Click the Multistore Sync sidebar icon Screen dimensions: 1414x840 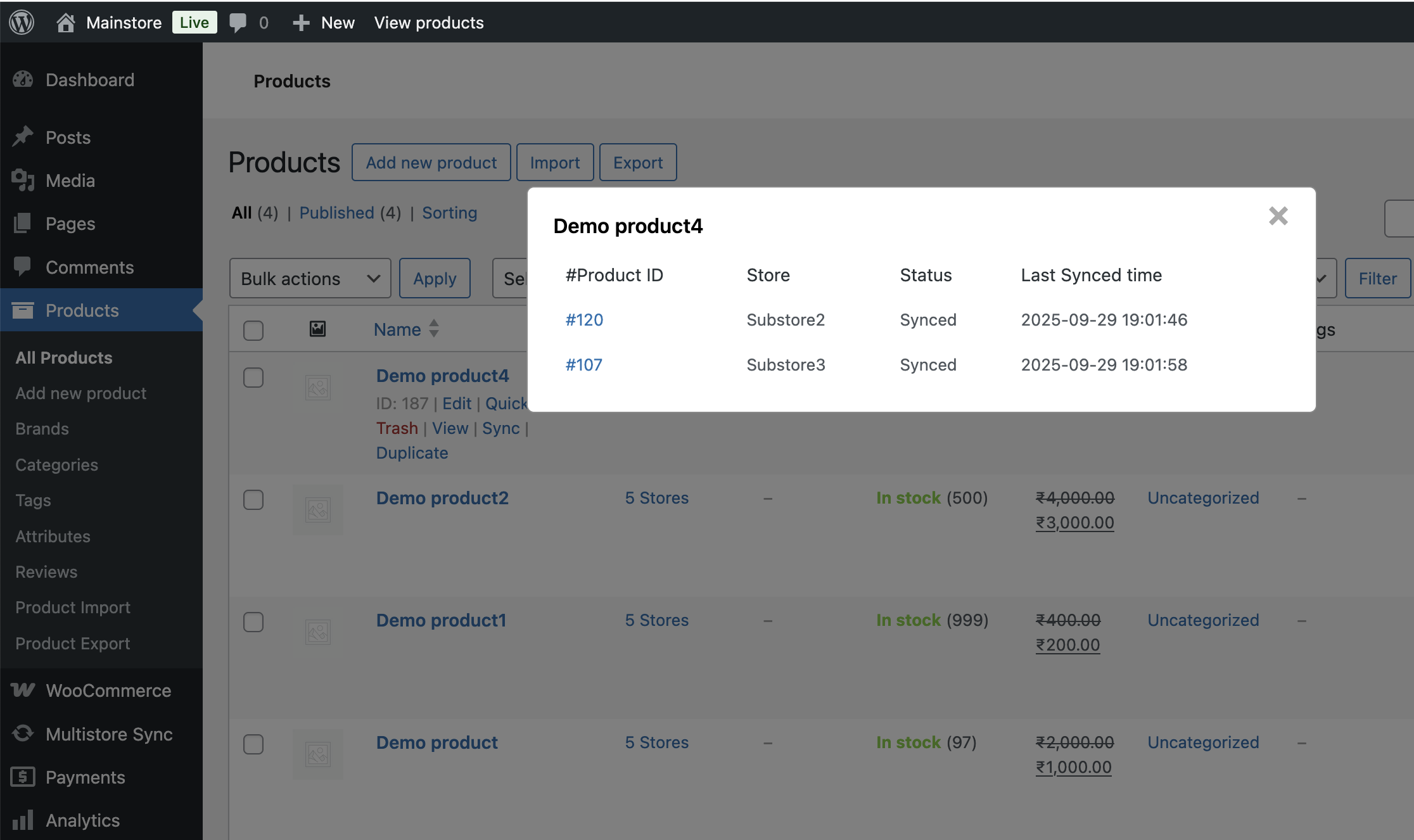(x=23, y=734)
